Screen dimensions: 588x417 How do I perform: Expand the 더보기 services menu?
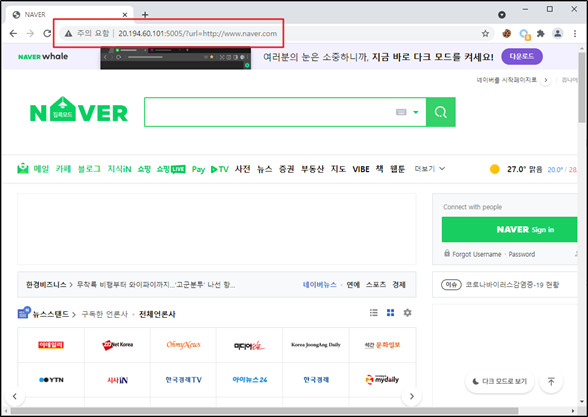[430, 169]
